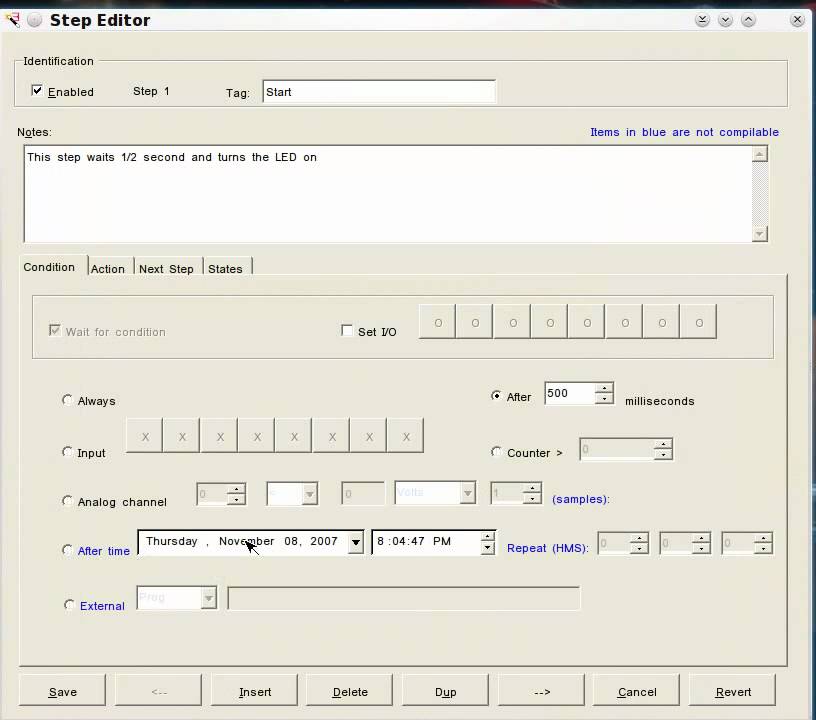Screen dimensions: 816x720
Task: Click the app icon in title bar
Action: point(12,20)
